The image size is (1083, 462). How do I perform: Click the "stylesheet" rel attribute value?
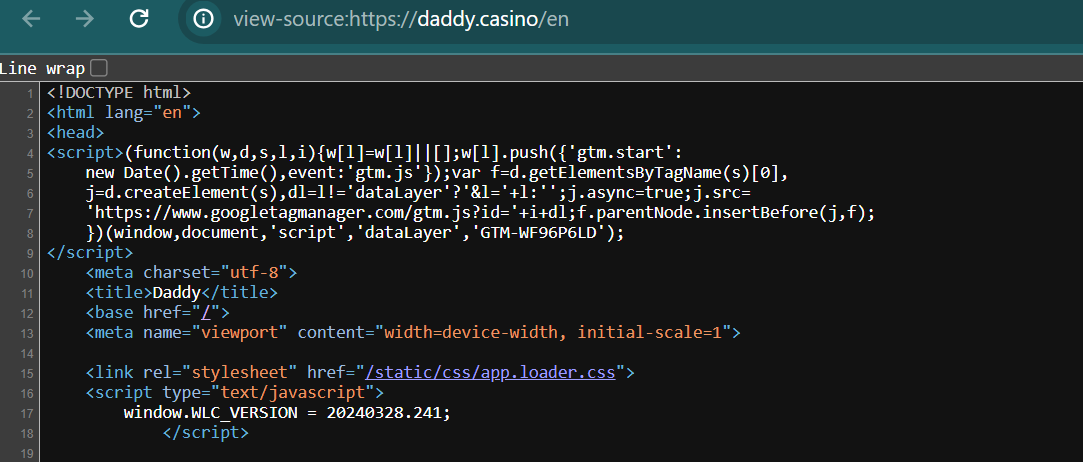pyautogui.click(x=240, y=373)
